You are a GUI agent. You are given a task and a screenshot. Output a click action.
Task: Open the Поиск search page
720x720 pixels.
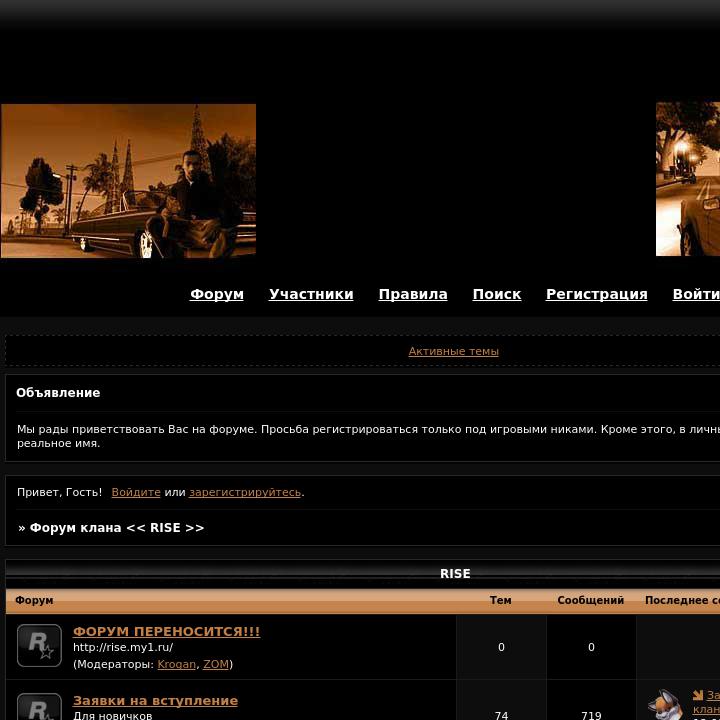497,294
